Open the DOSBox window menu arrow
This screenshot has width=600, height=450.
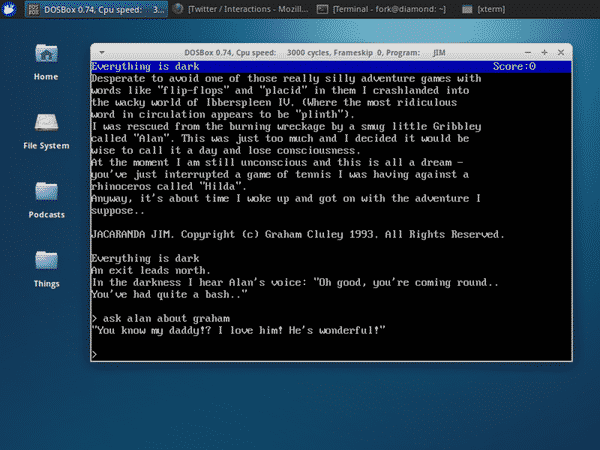(x=102, y=52)
